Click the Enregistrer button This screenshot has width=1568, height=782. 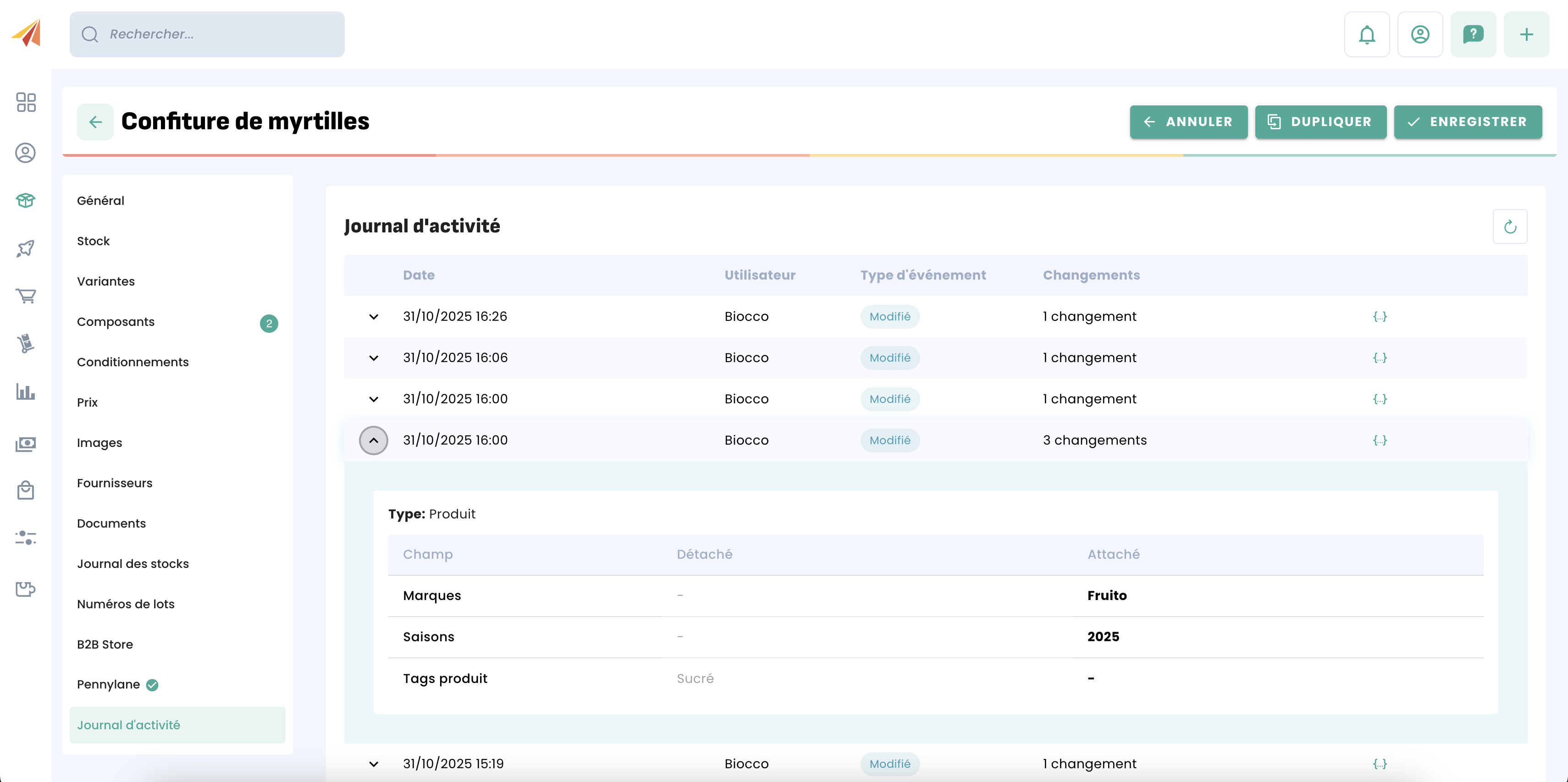click(x=1468, y=122)
